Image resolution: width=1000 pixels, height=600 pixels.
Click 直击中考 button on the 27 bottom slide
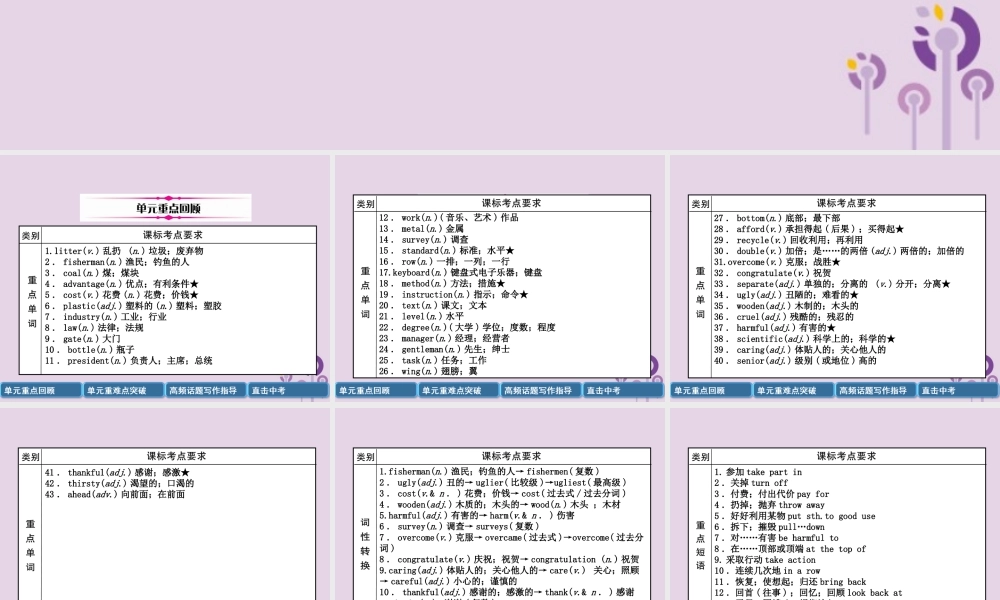pyautogui.click(x=957, y=390)
